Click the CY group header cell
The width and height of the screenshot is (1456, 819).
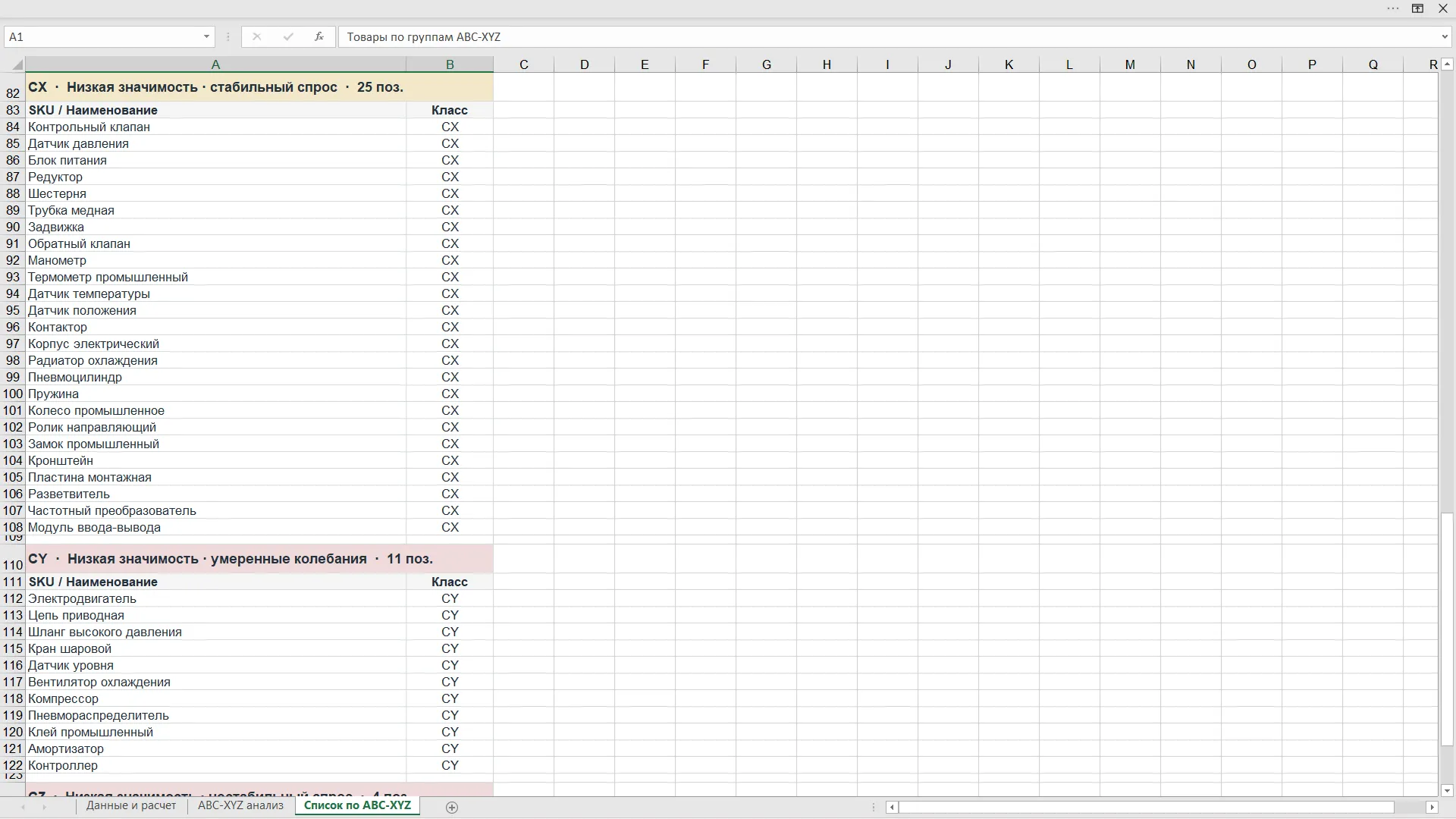point(259,559)
